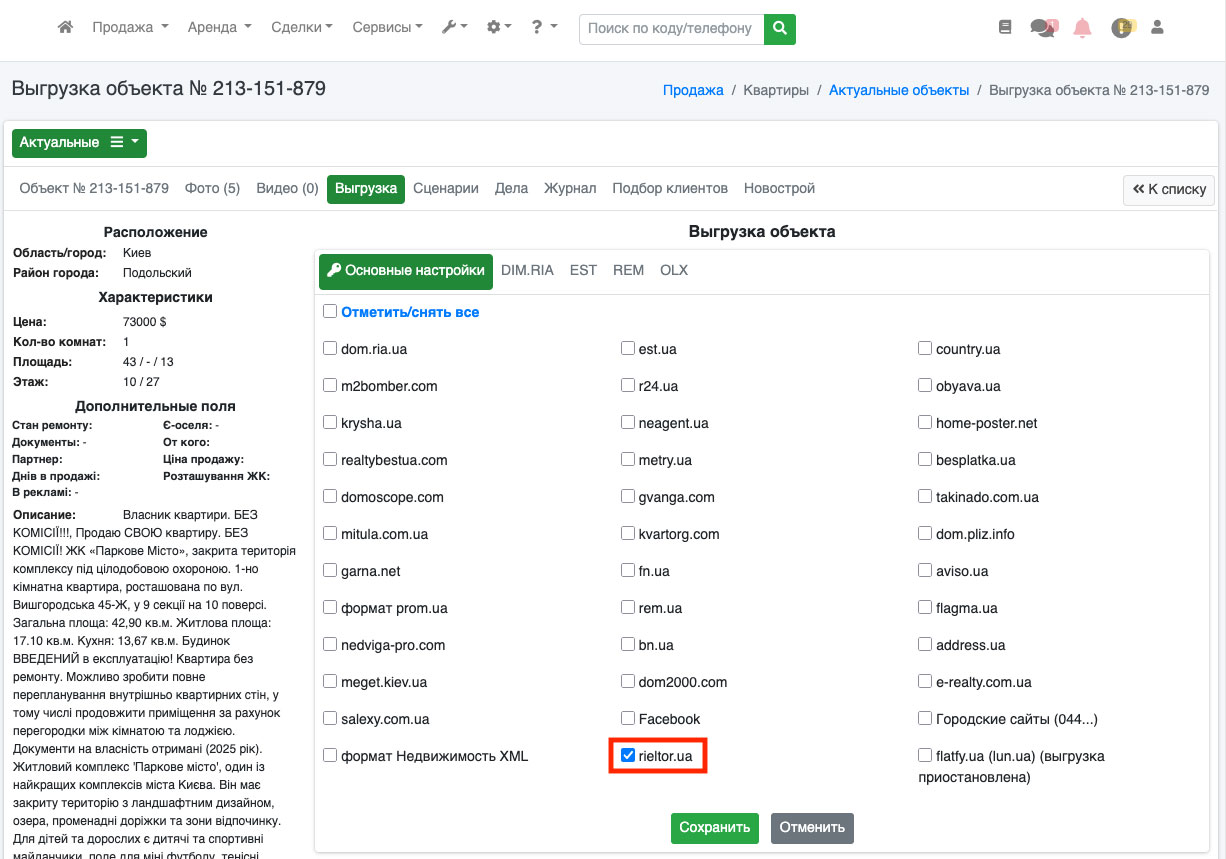Select the DIM.RIA settings tab
The width and height of the screenshot is (1226, 859).
pos(527,270)
